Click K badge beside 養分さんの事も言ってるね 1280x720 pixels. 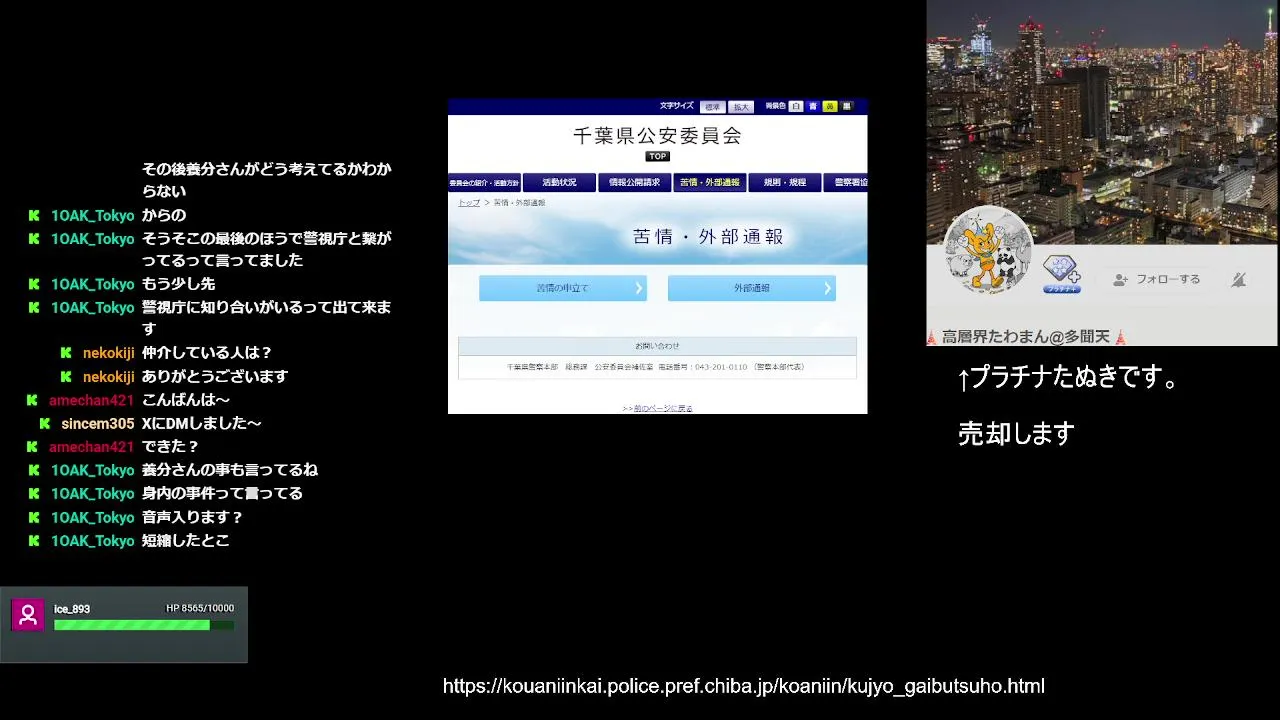pos(34,470)
